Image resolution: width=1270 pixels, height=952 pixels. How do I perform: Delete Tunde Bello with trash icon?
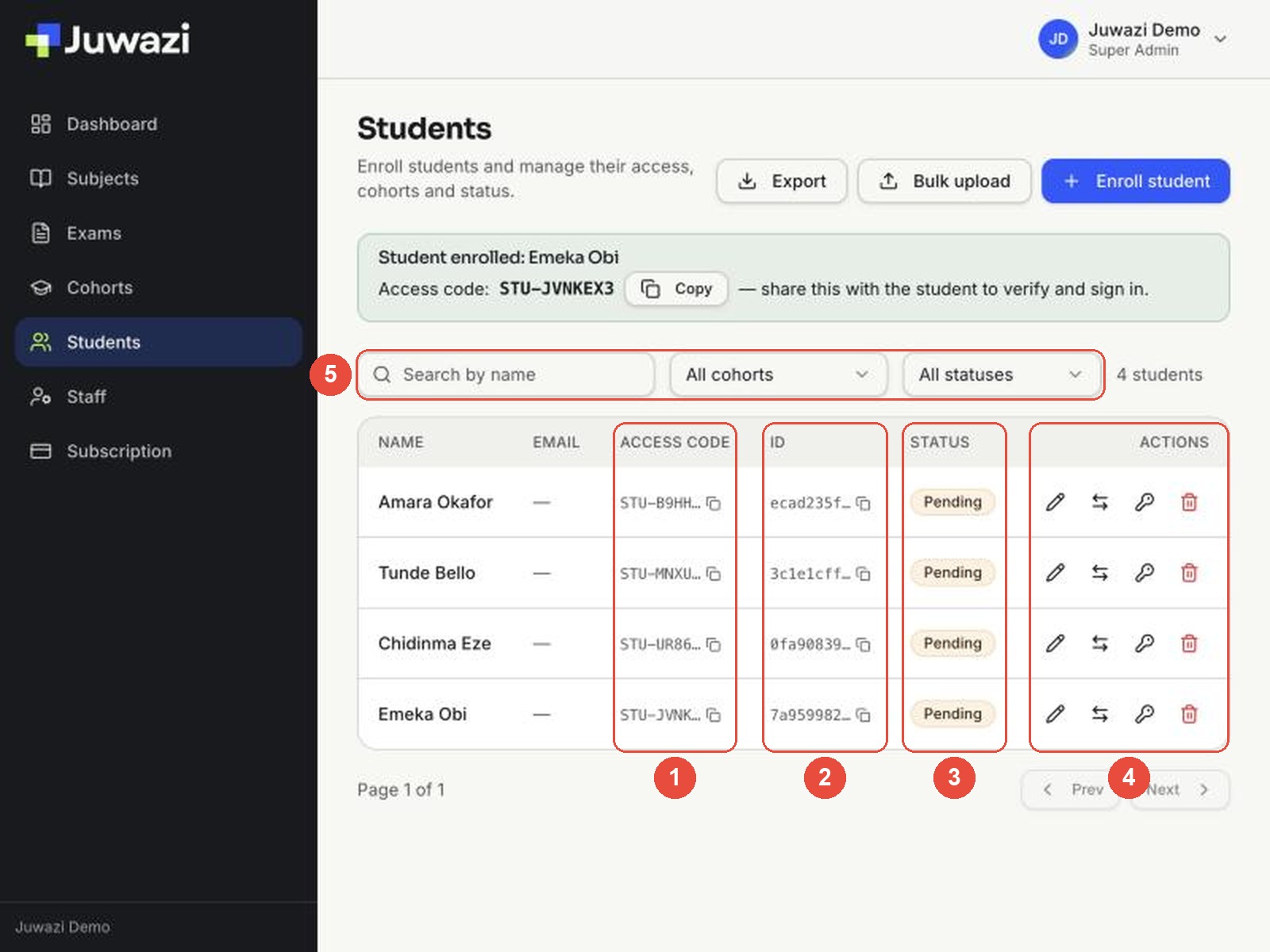(x=1189, y=573)
